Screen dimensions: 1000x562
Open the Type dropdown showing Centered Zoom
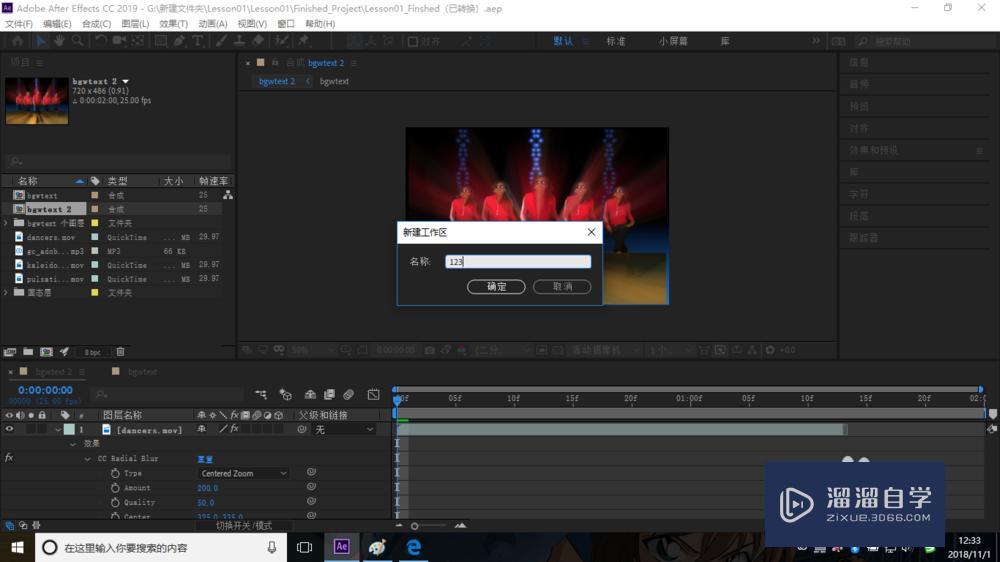(x=243, y=473)
